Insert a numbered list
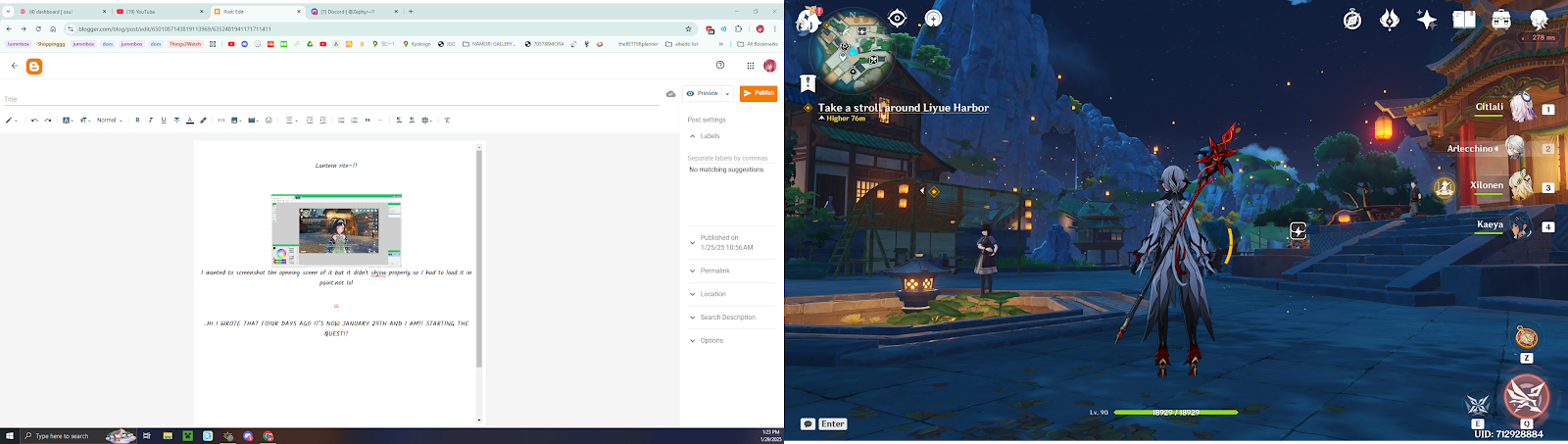The image size is (1568, 444). pyautogui.click(x=354, y=121)
